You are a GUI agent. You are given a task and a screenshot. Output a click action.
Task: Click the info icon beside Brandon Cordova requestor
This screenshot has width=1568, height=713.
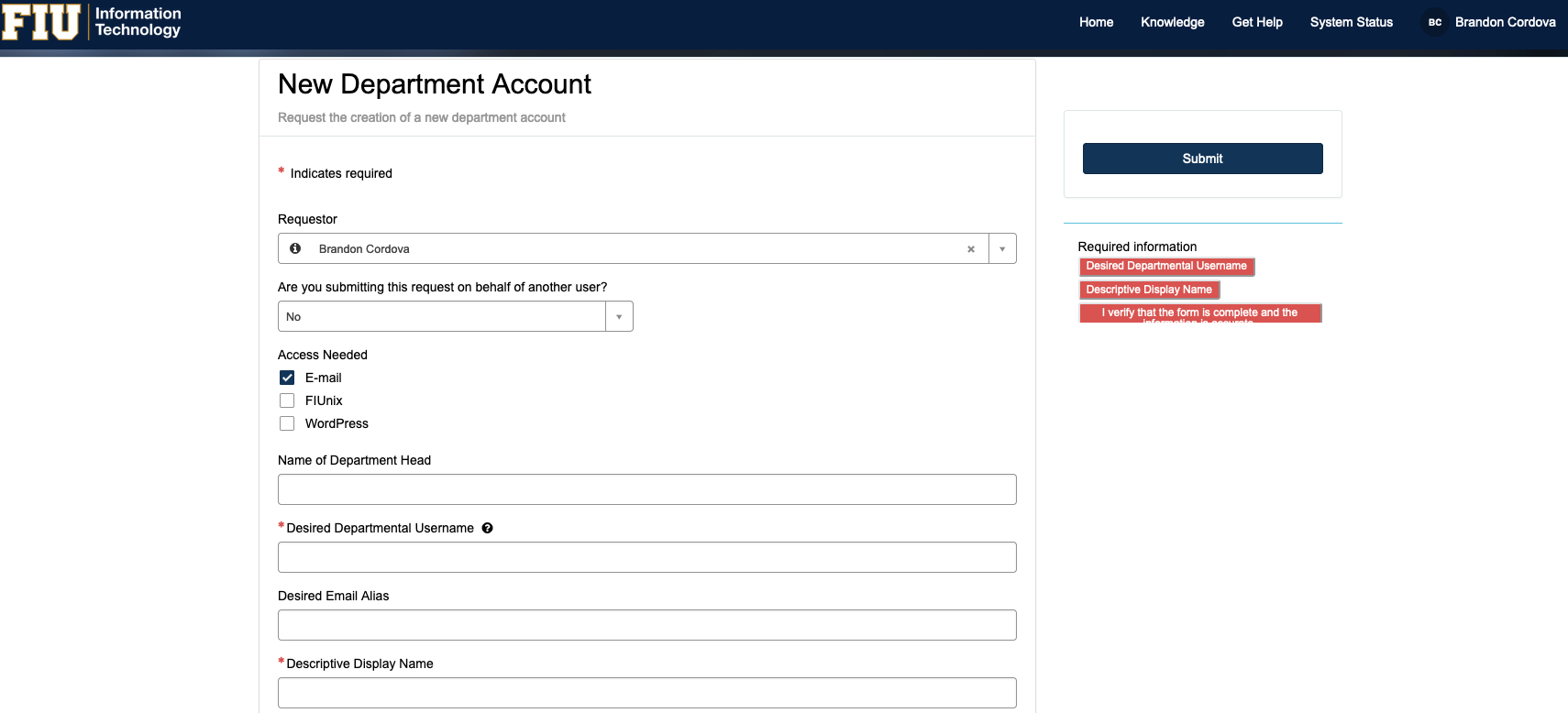(295, 248)
